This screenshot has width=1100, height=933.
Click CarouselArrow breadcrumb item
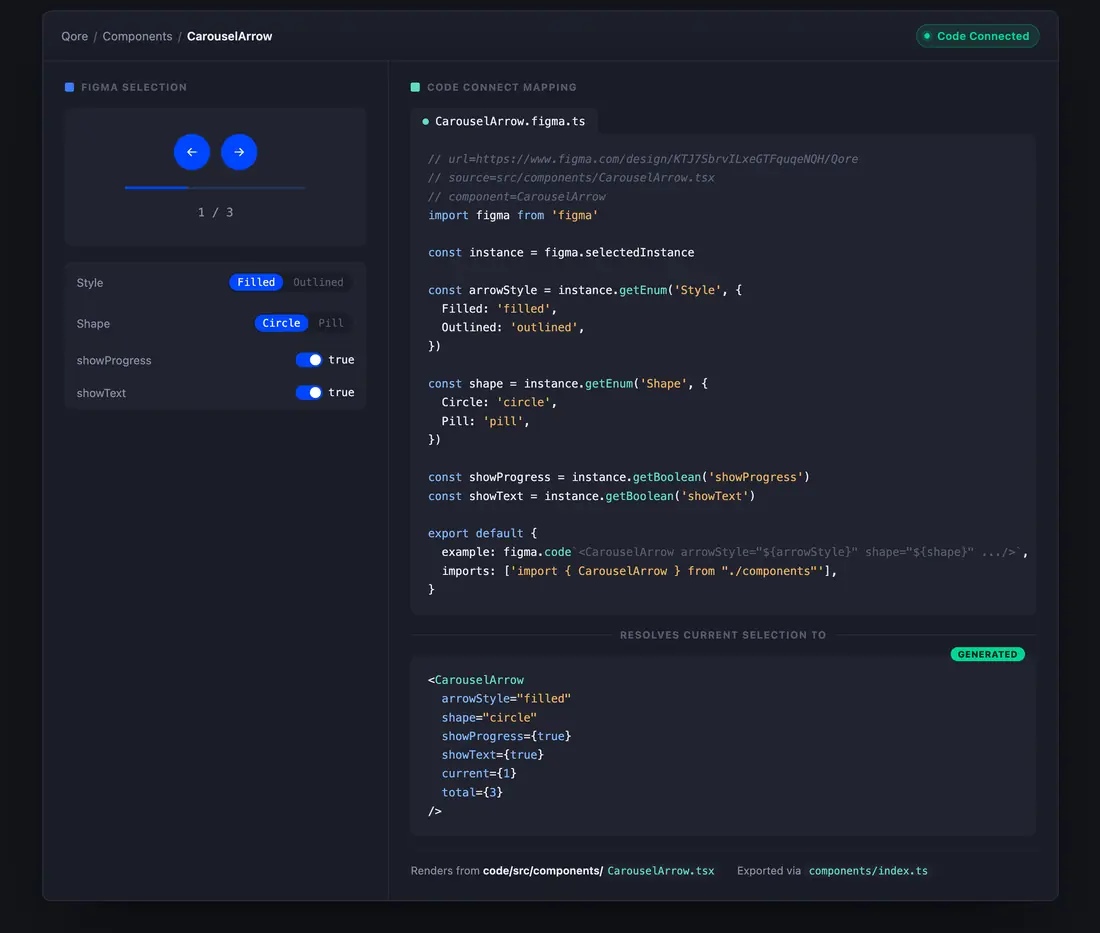(229, 36)
